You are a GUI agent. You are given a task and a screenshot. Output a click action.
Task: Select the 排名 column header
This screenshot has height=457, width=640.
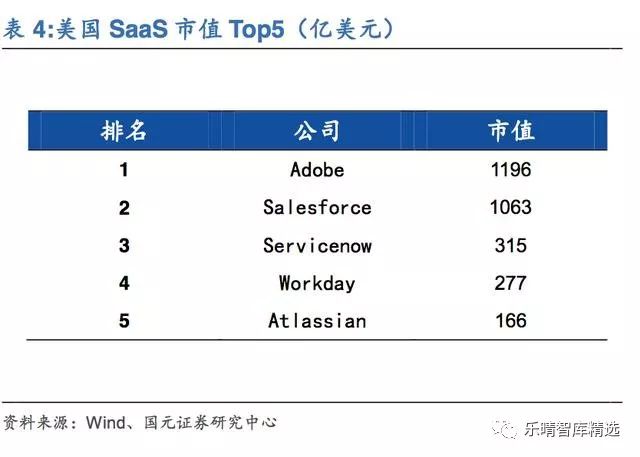pos(124,131)
